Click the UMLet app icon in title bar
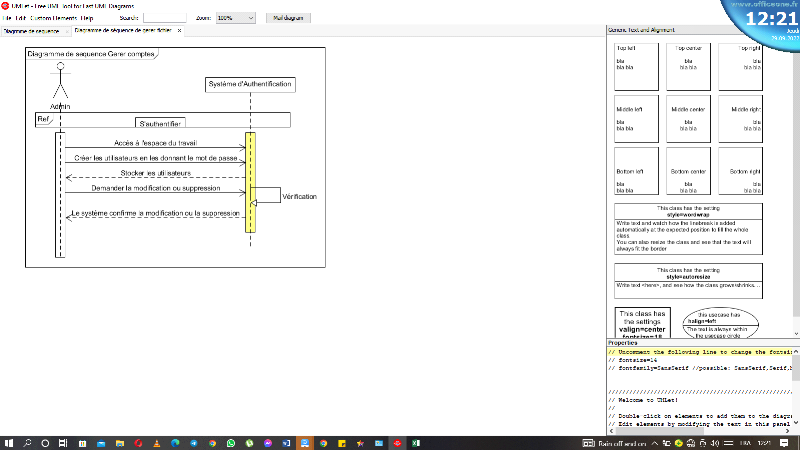Image resolution: width=800 pixels, height=450 pixels. [x=5, y=5]
